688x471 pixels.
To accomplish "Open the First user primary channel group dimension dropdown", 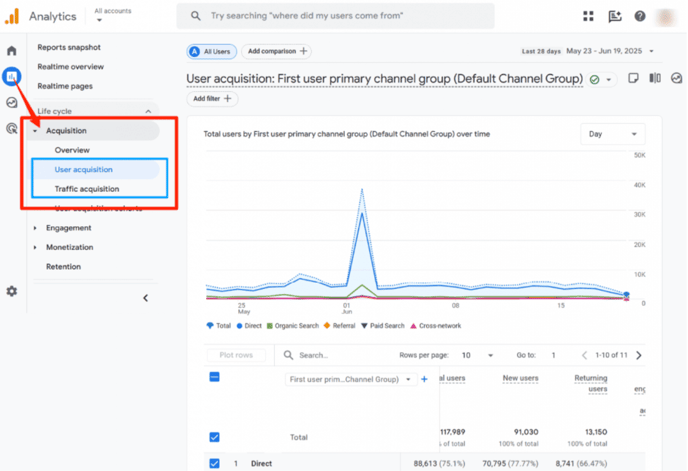I will tap(350, 379).
